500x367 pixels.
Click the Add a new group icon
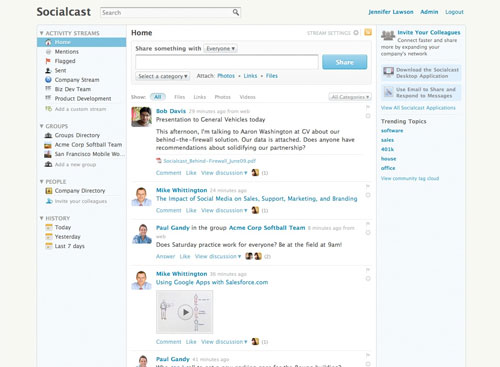(48, 164)
